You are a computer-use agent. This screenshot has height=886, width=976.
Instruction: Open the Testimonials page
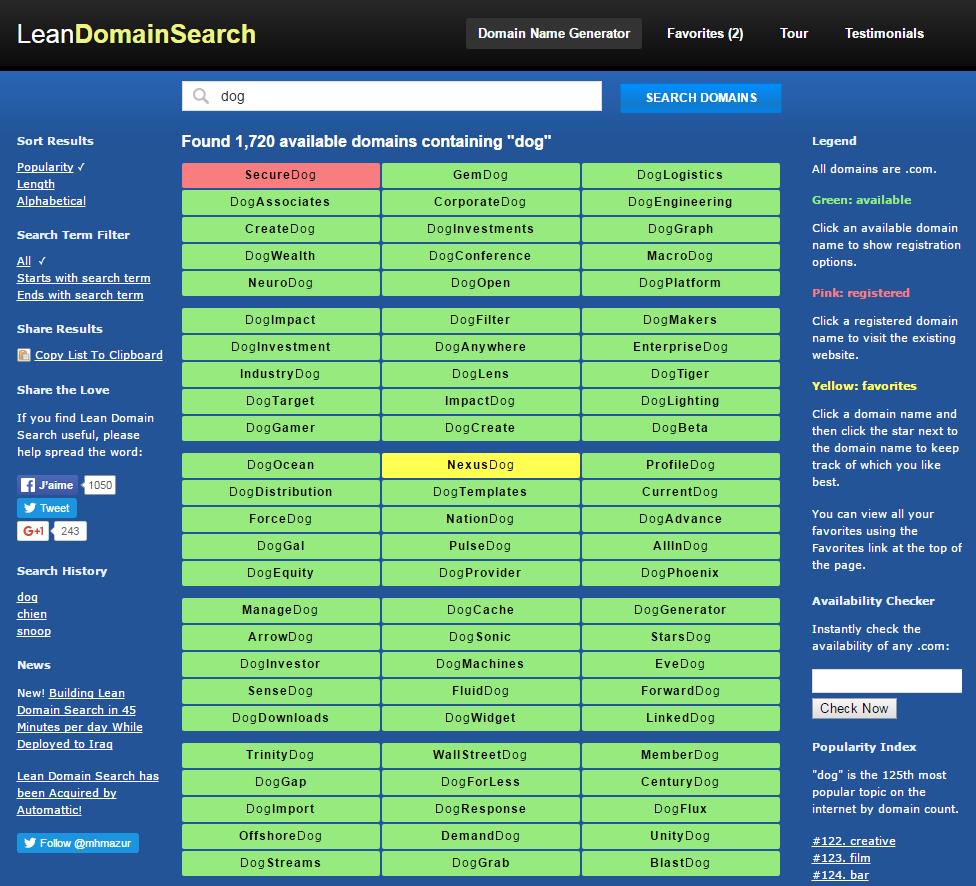click(884, 34)
